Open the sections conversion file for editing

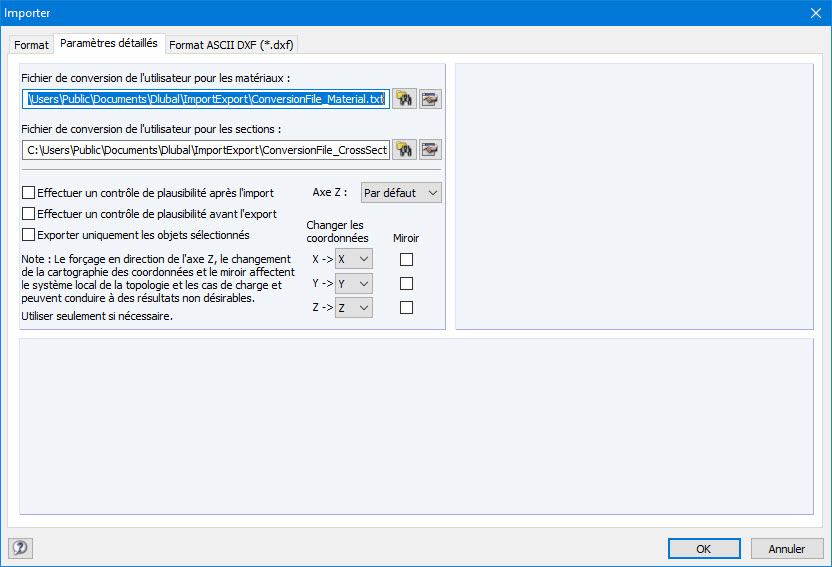pyautogui.click(x=430, y=150)
